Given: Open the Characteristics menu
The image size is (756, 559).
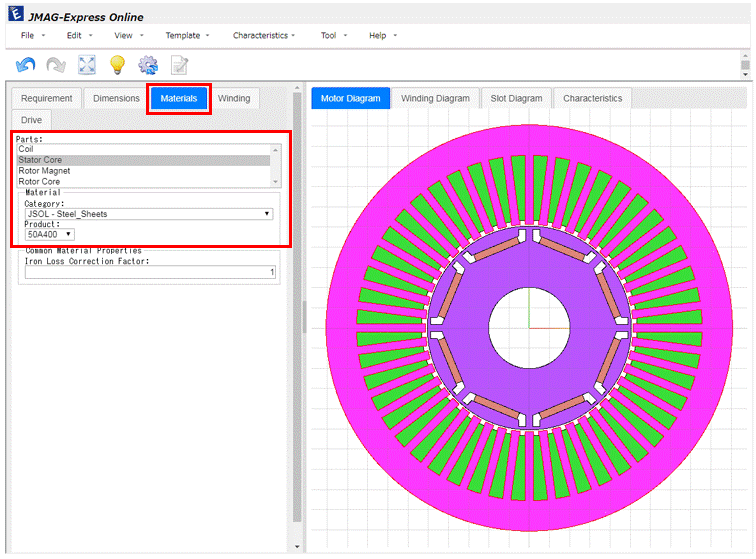Looking at the screenshot, I should point(263,36).
